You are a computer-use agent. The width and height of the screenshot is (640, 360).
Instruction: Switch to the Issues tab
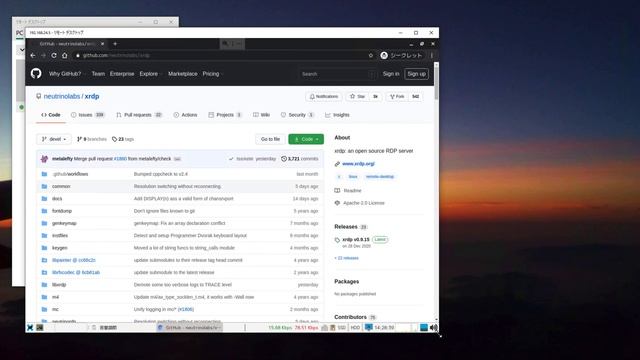coord(88,115)
